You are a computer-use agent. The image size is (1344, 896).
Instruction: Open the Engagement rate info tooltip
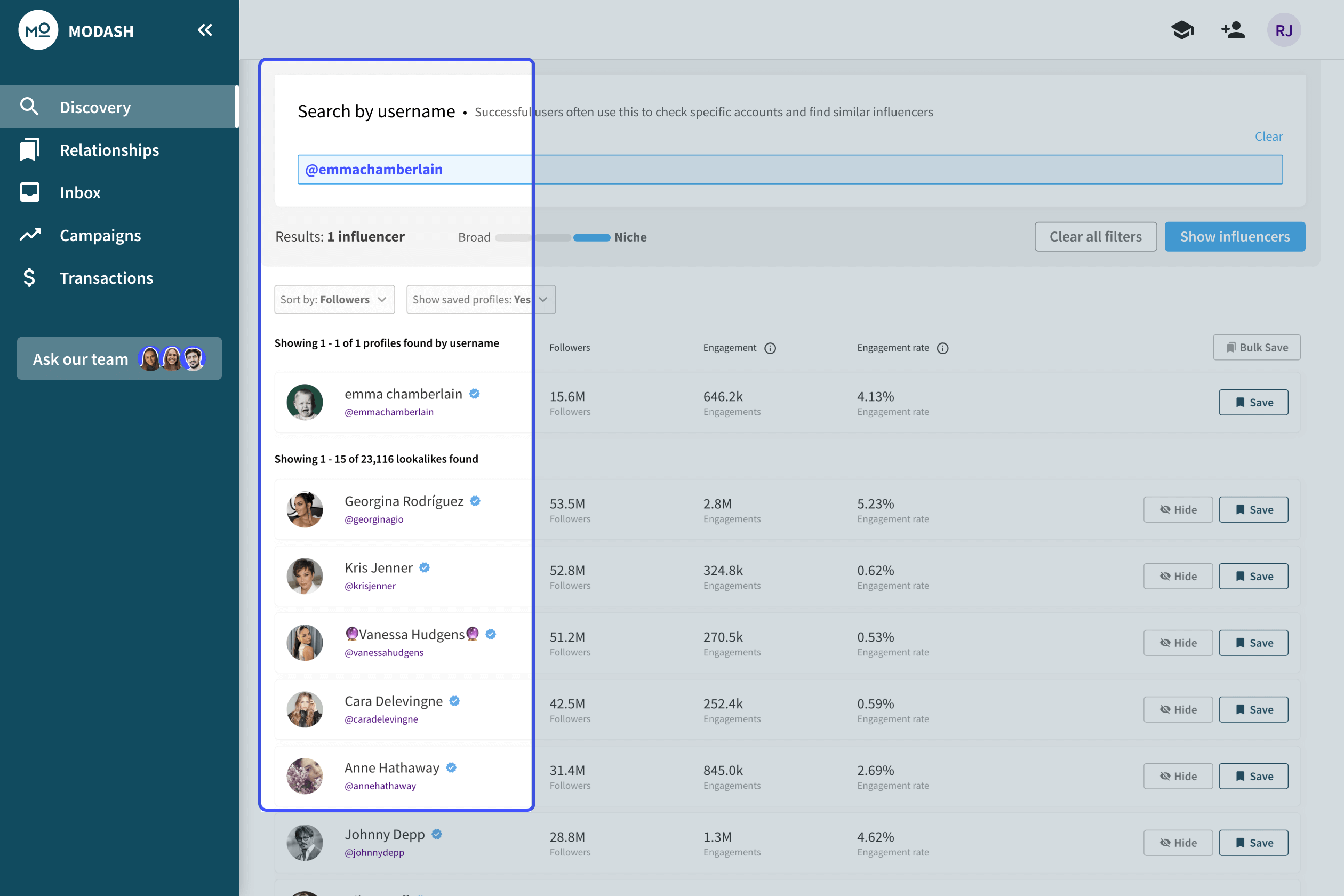tap(942, 348)
